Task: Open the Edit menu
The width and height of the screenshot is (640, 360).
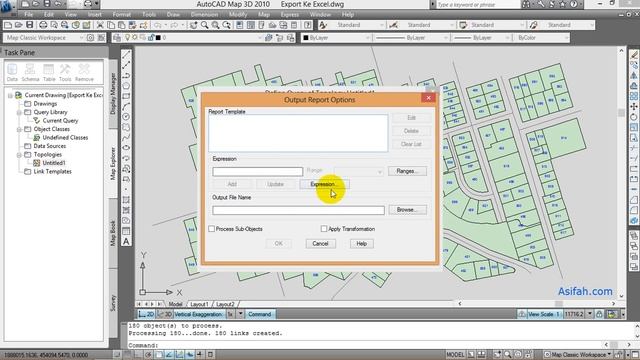Action: pos(49,14)
